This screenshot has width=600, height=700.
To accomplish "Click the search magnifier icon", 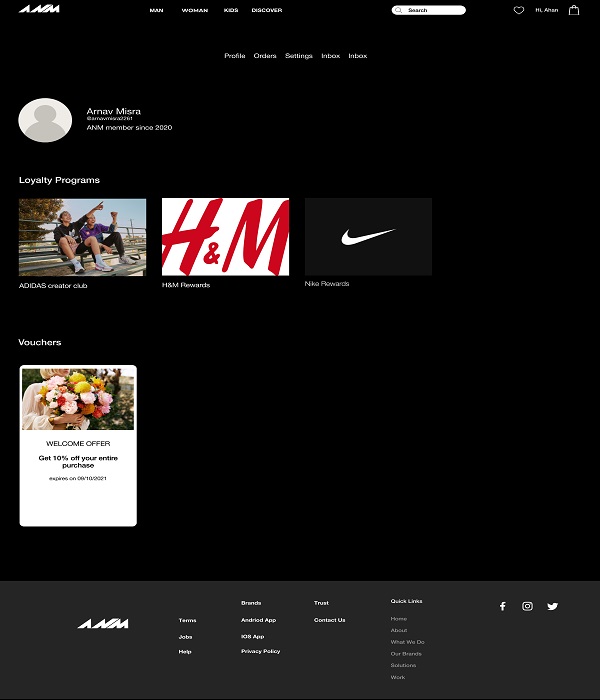I will [399, 10].
